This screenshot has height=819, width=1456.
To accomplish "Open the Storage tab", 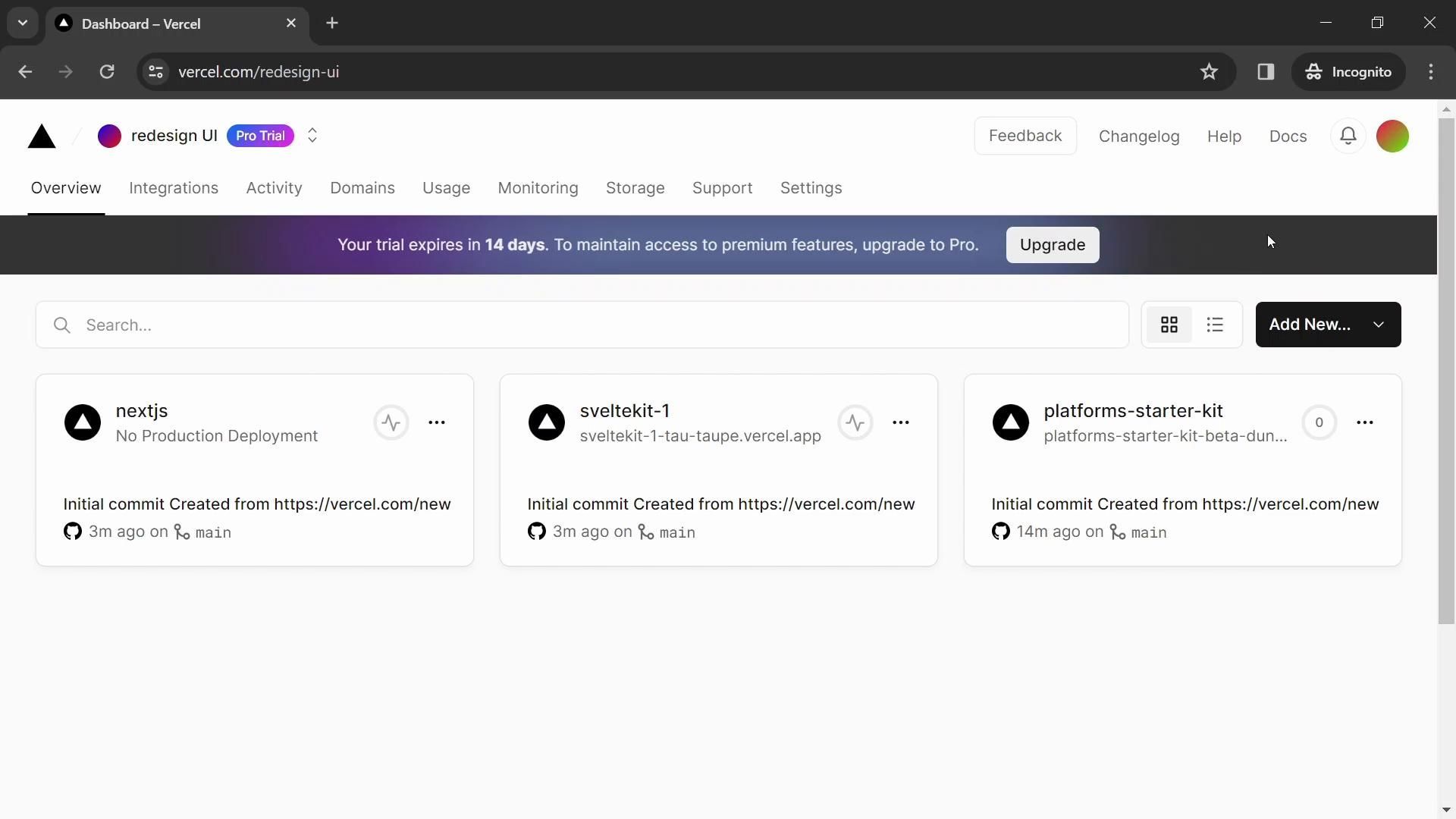I will (635, 188).
